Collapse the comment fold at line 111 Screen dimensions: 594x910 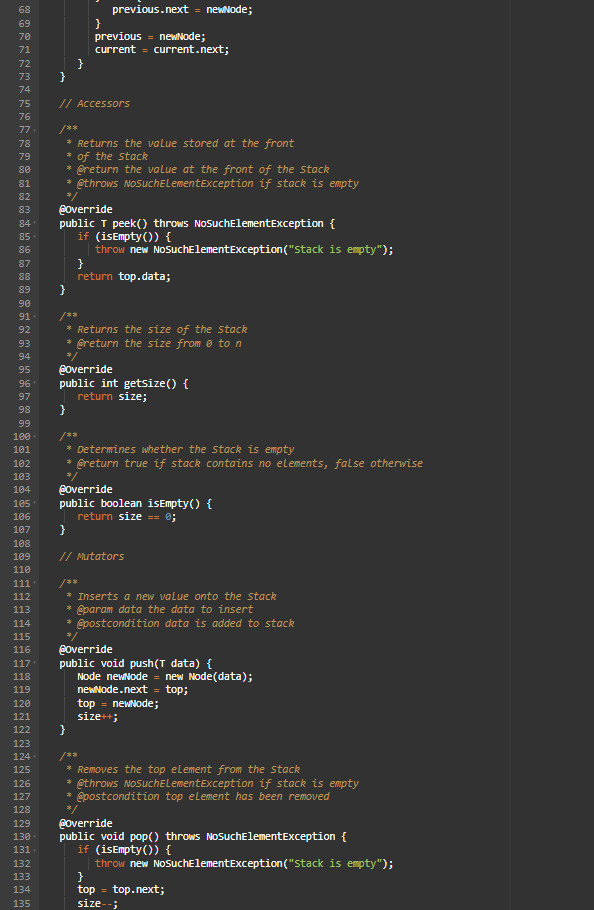34,583
